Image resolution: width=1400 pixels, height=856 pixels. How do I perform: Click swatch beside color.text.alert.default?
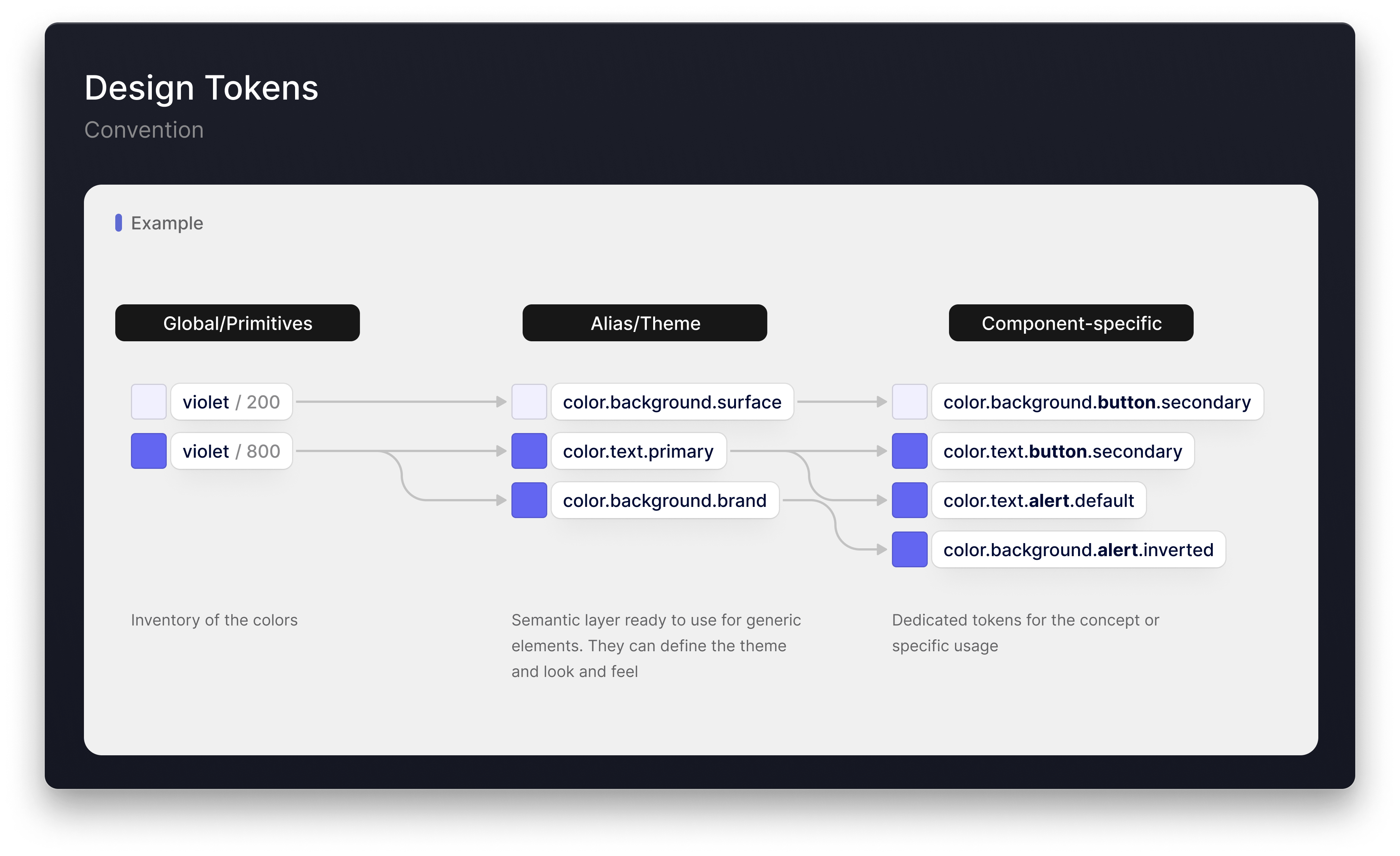[909, 501]
